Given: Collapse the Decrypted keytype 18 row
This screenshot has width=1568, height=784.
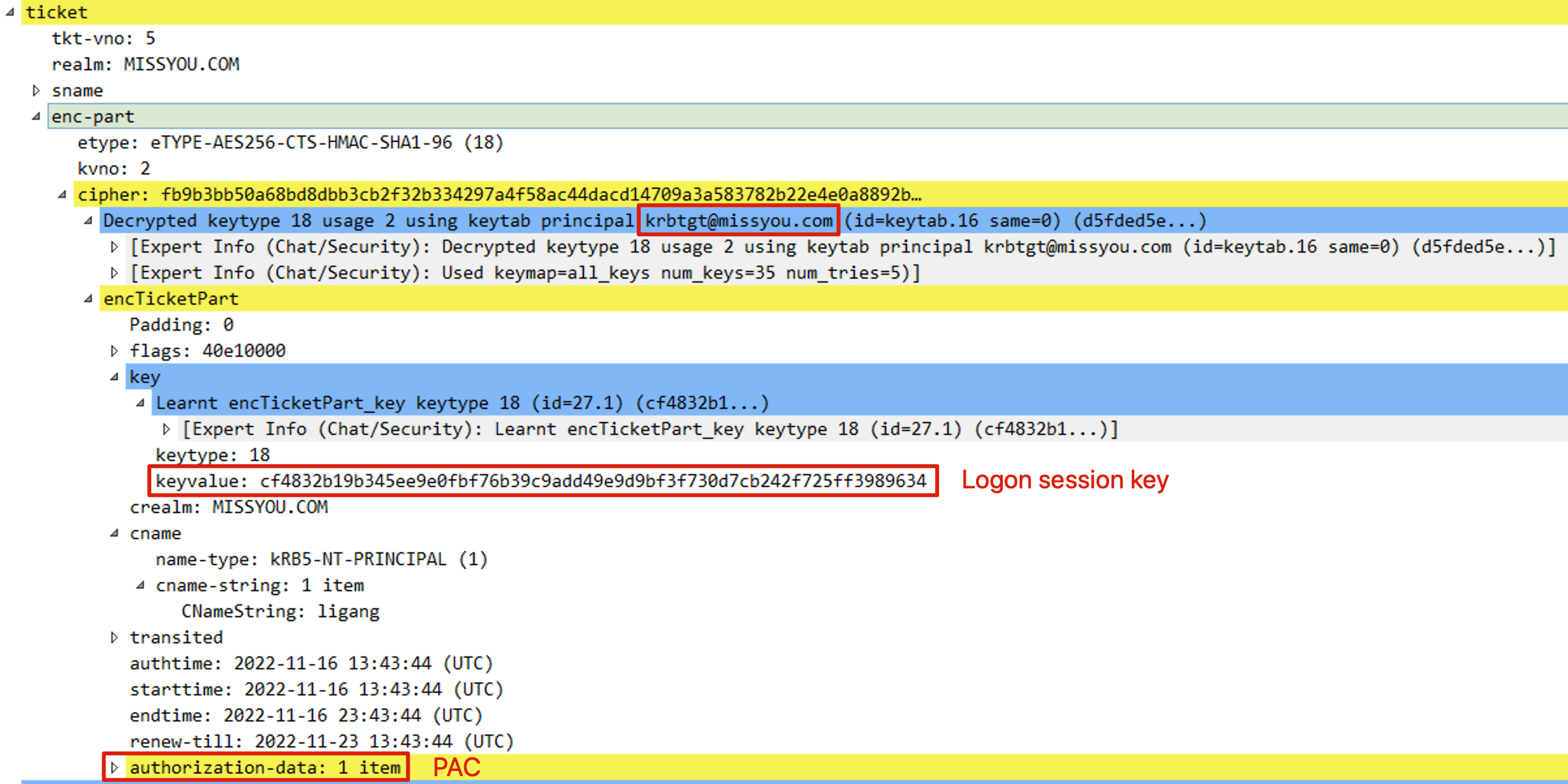Looking at the screenshot, I should coord(89,221).
